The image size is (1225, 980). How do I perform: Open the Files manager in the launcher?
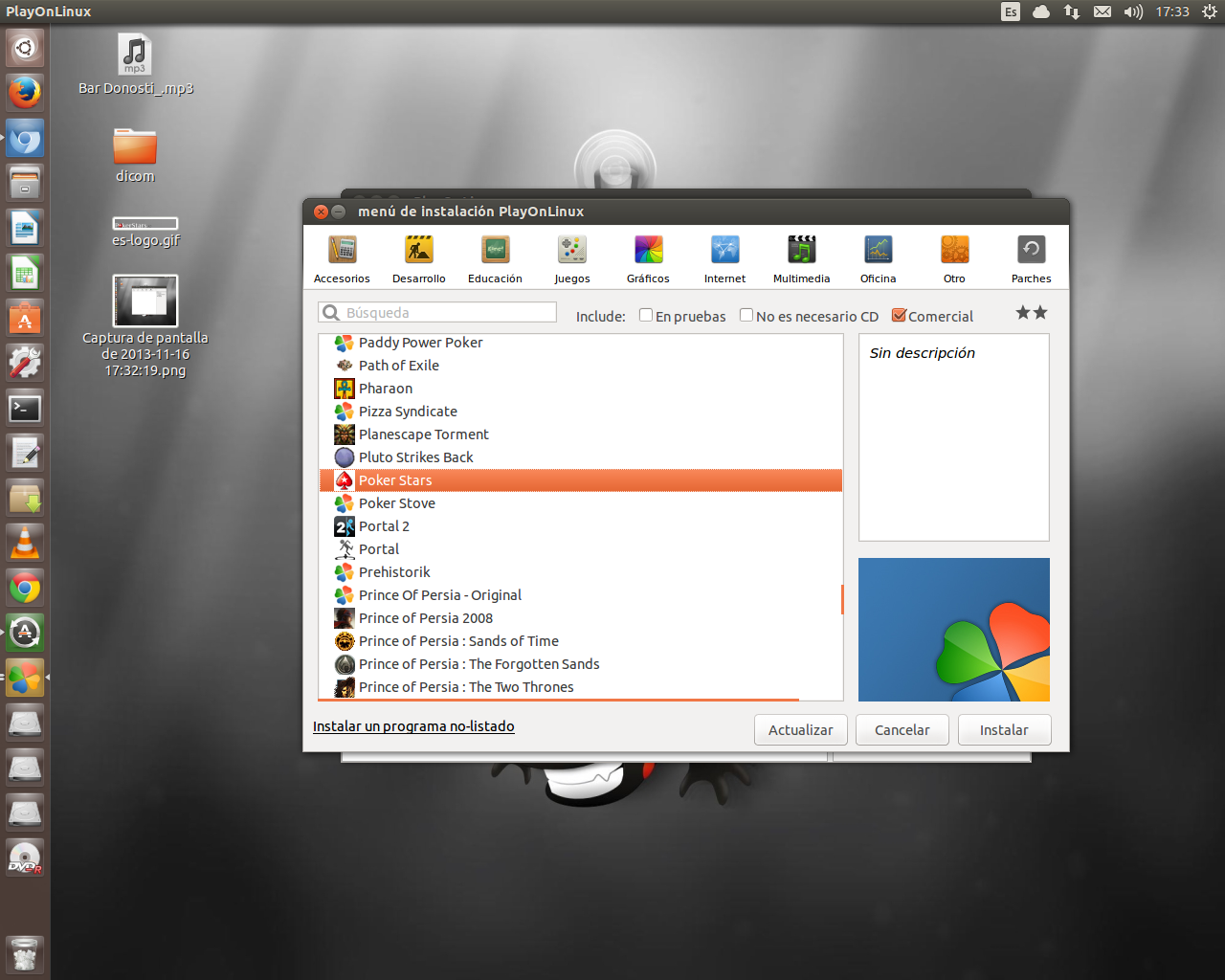pos(25,183)
